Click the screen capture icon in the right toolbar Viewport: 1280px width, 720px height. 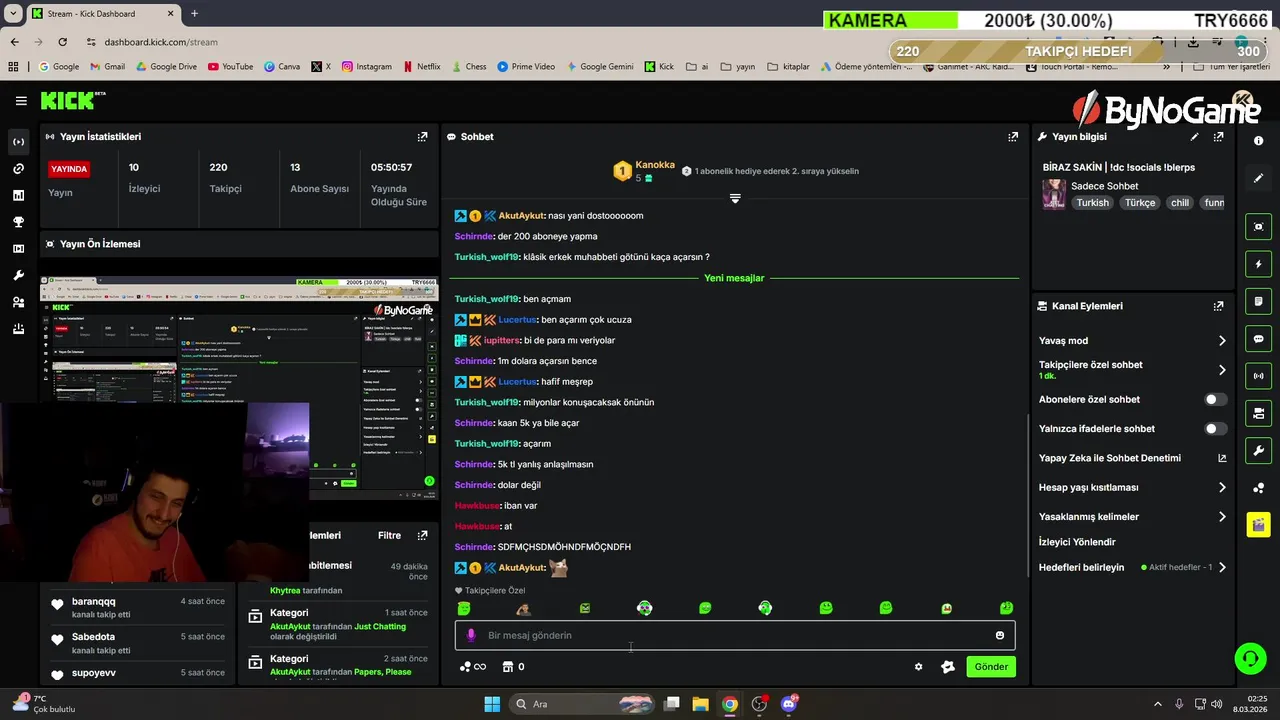point(1258,227)
